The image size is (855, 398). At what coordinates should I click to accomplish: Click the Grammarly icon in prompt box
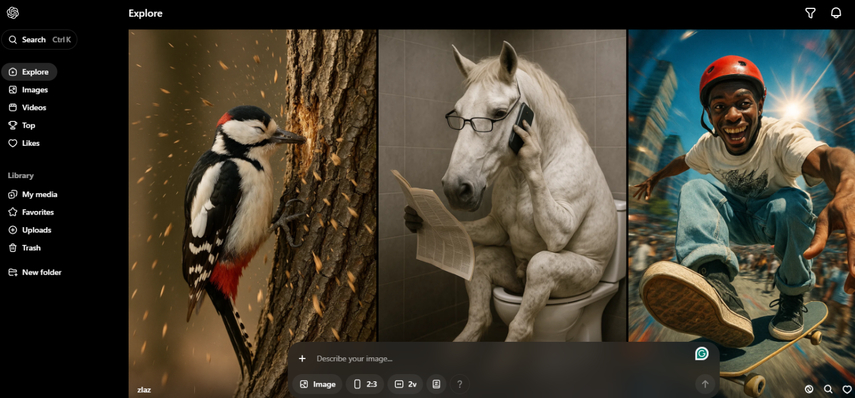[702, 354]
